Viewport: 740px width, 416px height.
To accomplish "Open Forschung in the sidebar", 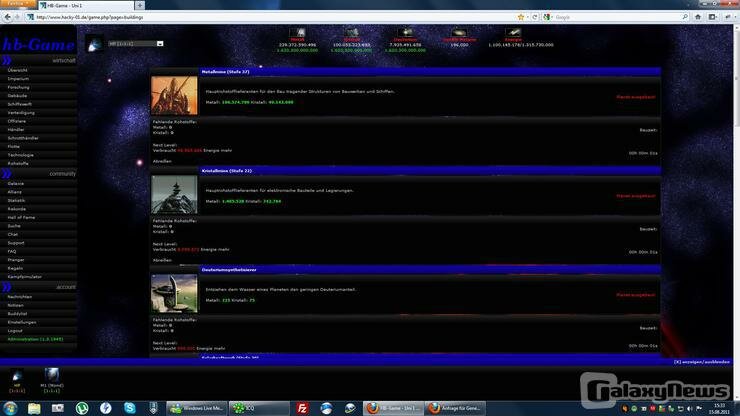I will click(x=18, y=87).
